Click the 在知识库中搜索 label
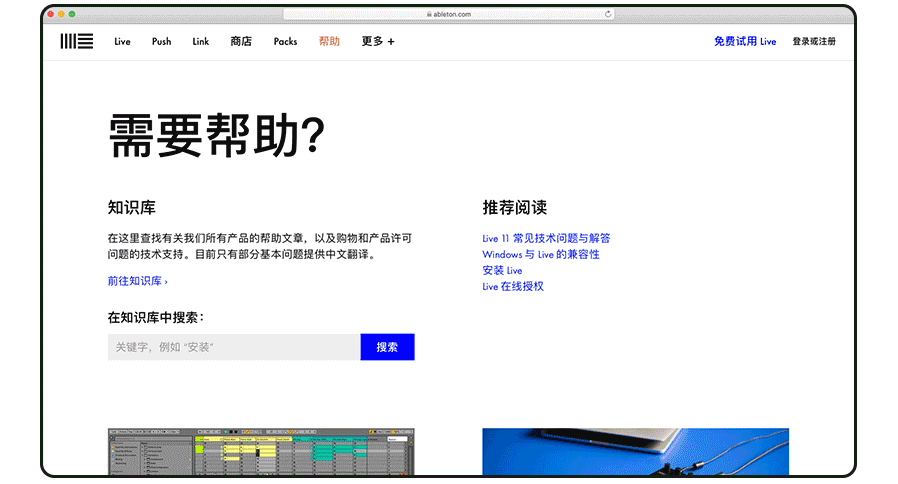Viewport: 898px width, 484px height. pyautogui.click(x=155, y=317)
